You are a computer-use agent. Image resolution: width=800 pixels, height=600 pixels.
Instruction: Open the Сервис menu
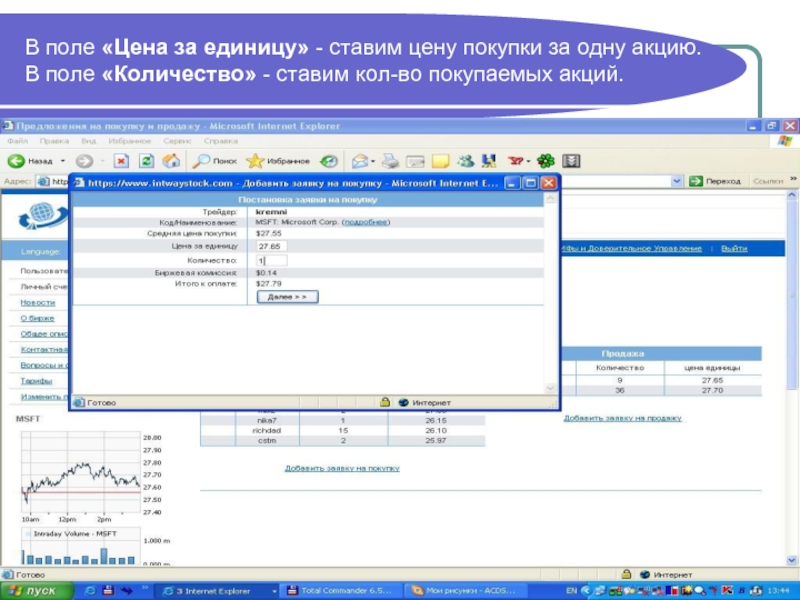tap(177, 142)
